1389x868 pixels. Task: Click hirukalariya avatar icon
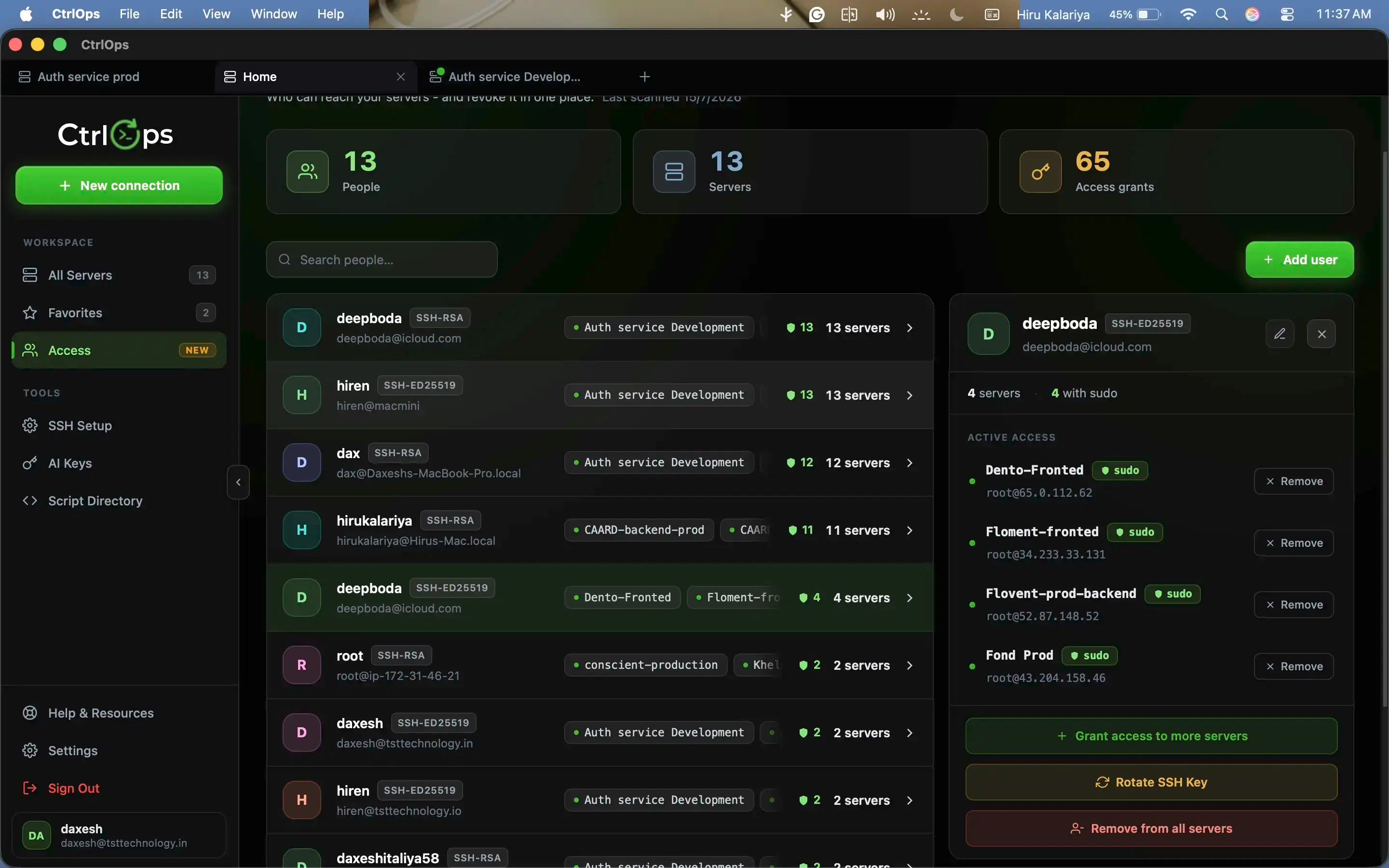[301, 530]
